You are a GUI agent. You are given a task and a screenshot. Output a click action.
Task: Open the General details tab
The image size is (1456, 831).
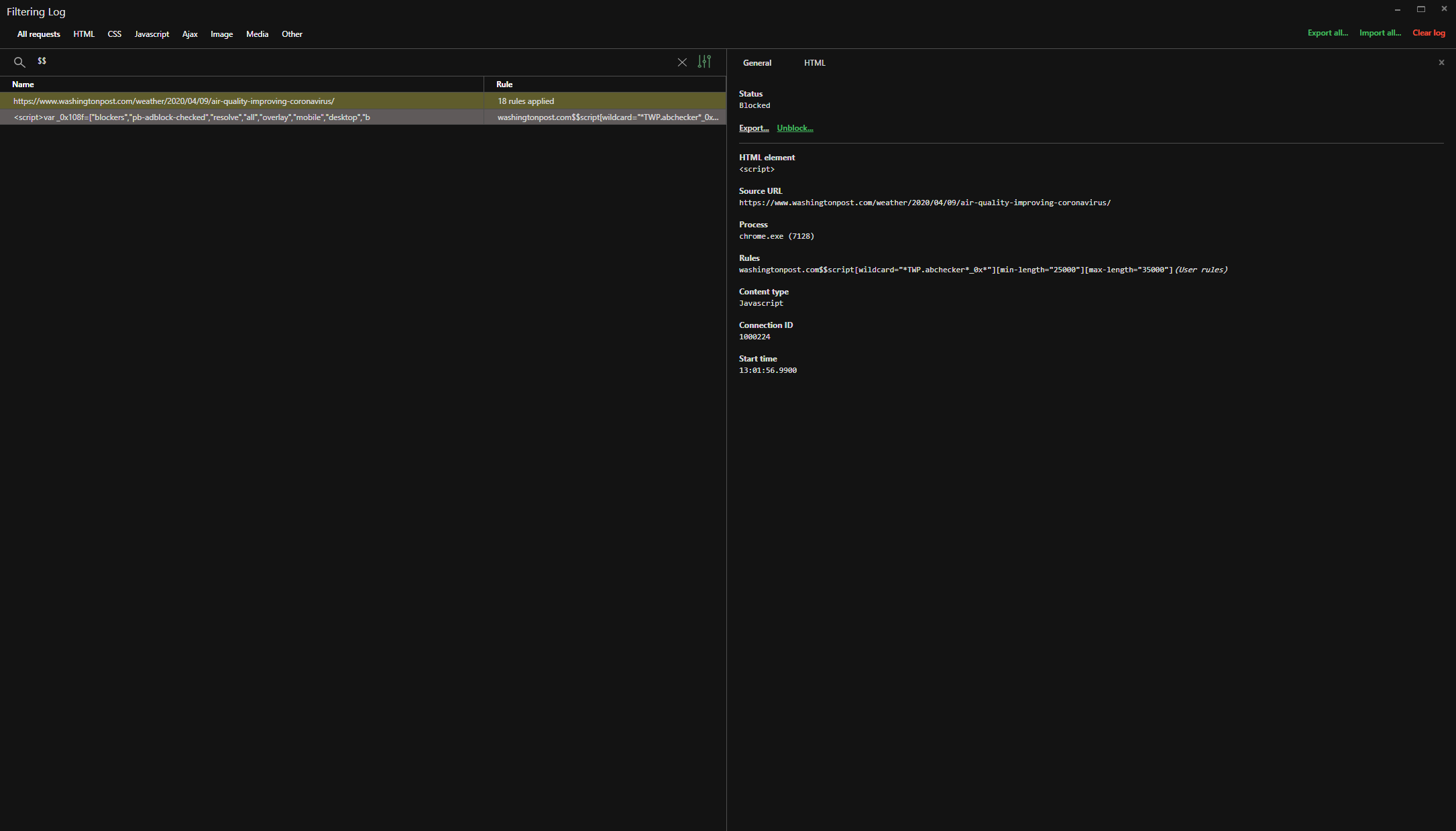coord(757,62)
